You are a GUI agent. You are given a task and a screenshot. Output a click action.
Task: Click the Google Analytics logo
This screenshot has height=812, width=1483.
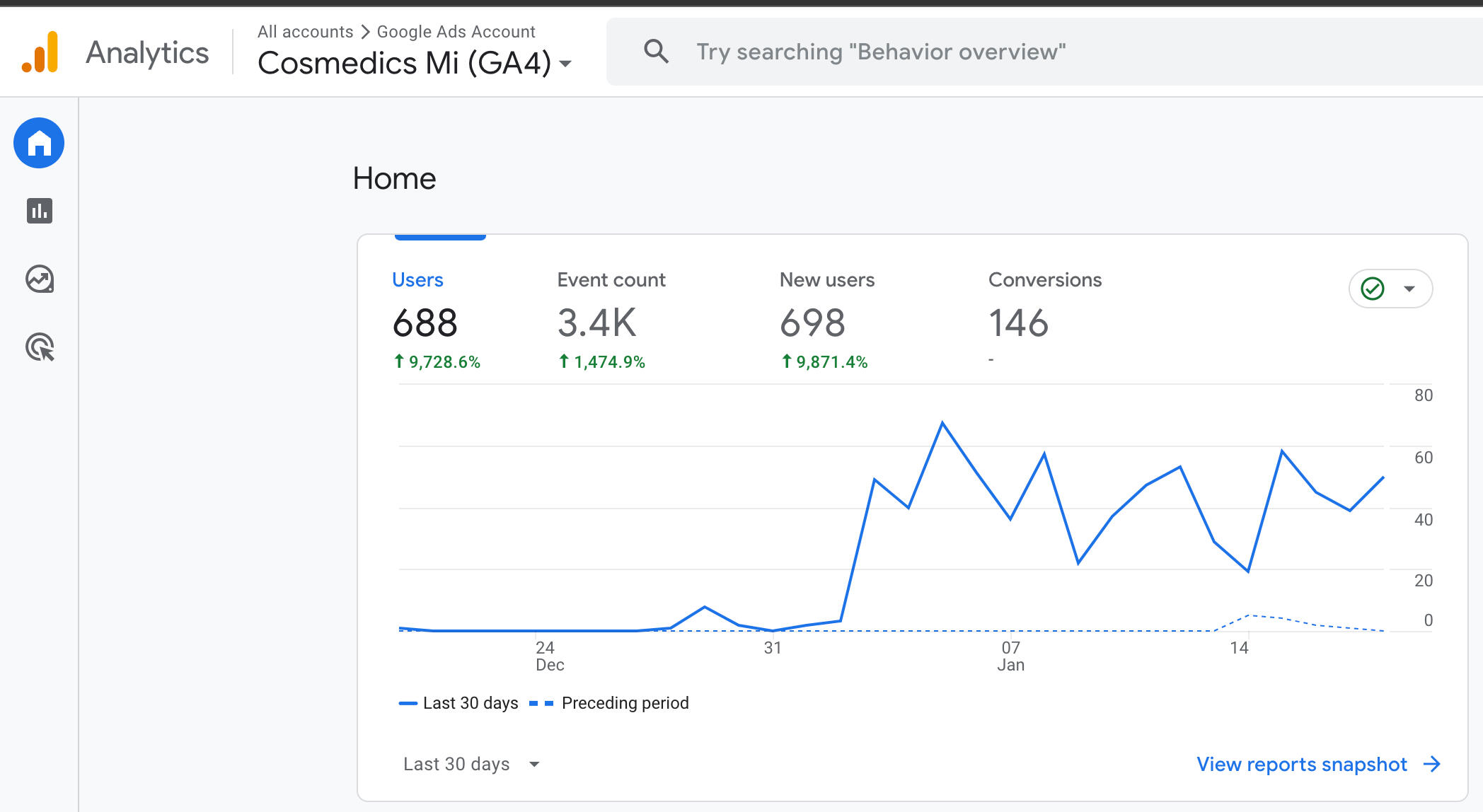(40, 52)
